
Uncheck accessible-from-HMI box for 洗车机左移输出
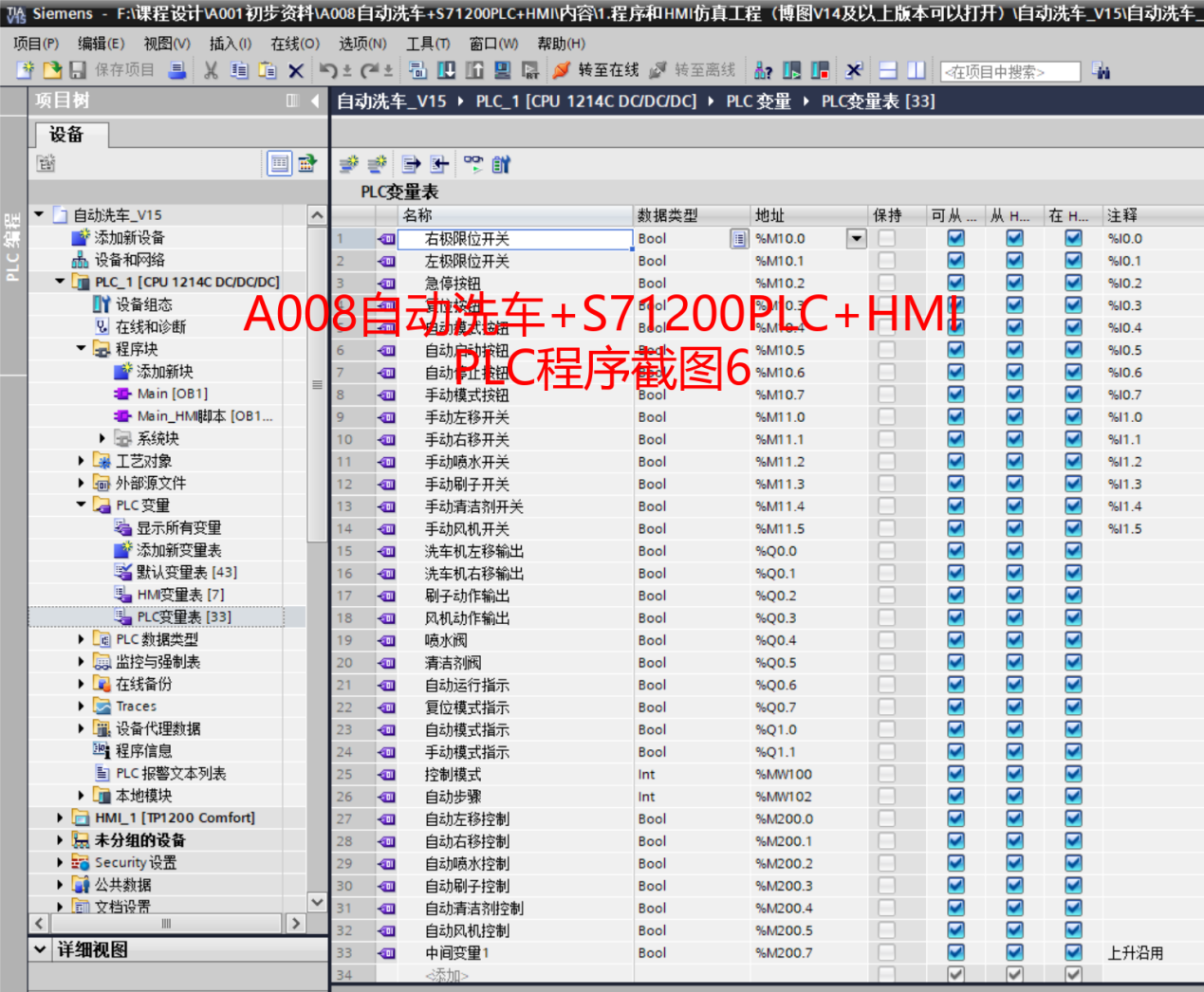955,550
